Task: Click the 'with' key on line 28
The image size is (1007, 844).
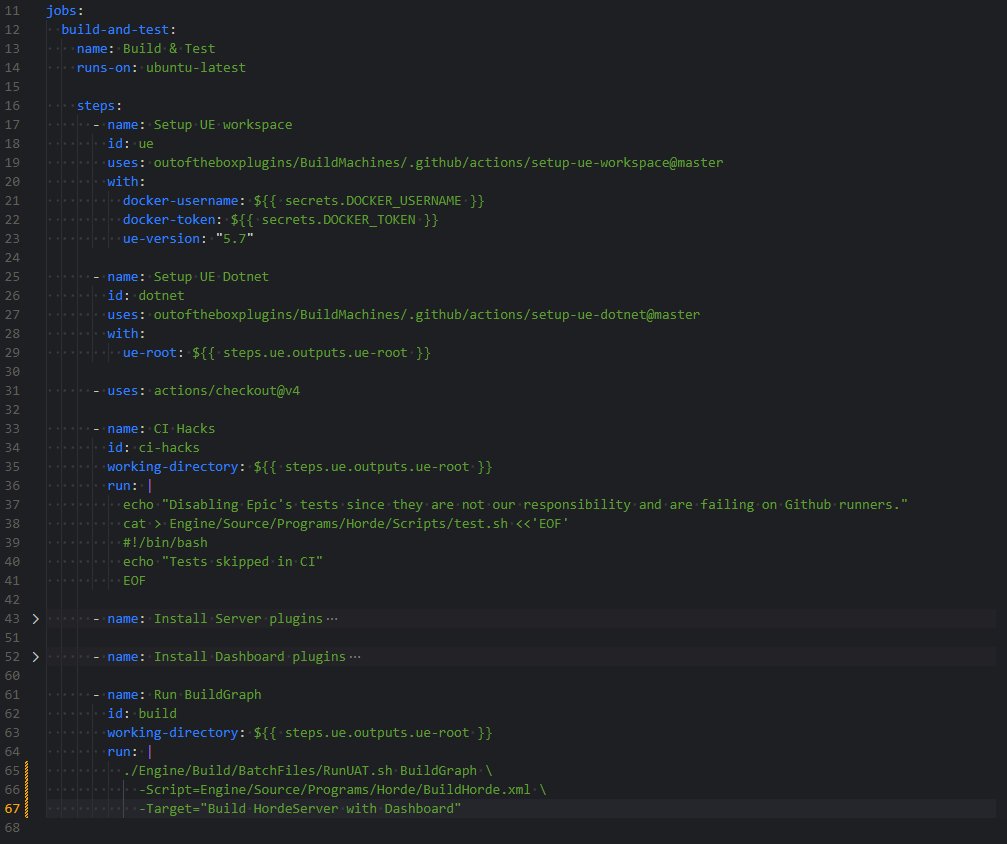Action: [123, 333]
